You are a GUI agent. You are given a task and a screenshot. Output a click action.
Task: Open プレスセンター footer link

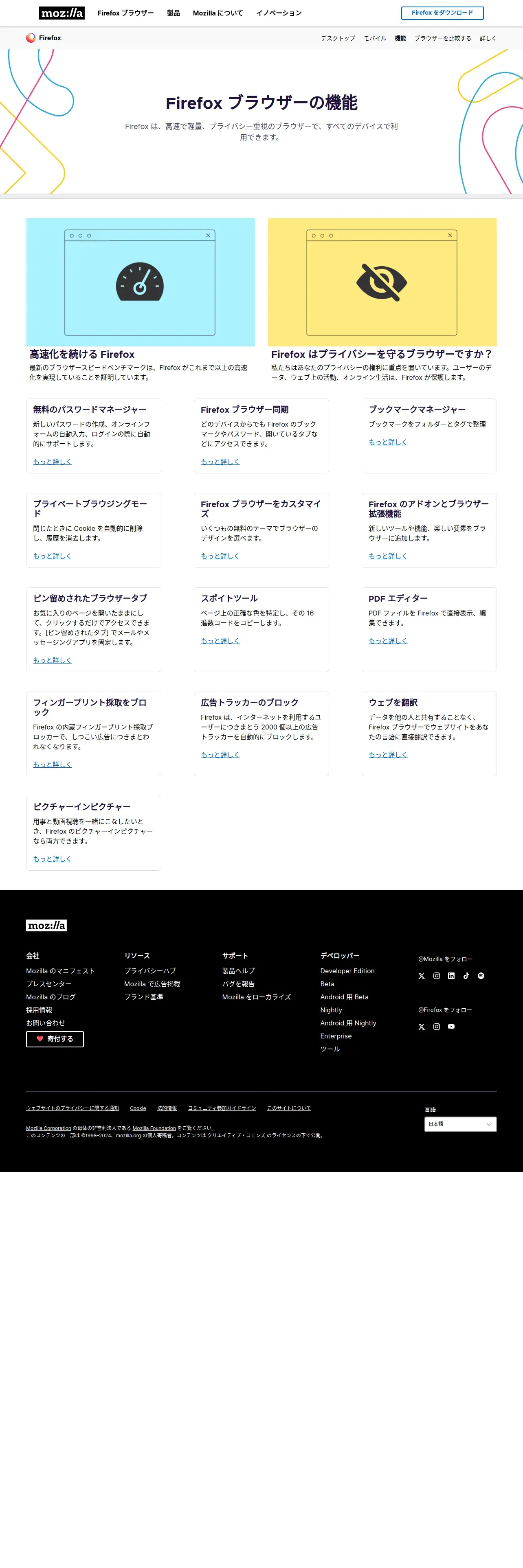click(x=49, y=984)
